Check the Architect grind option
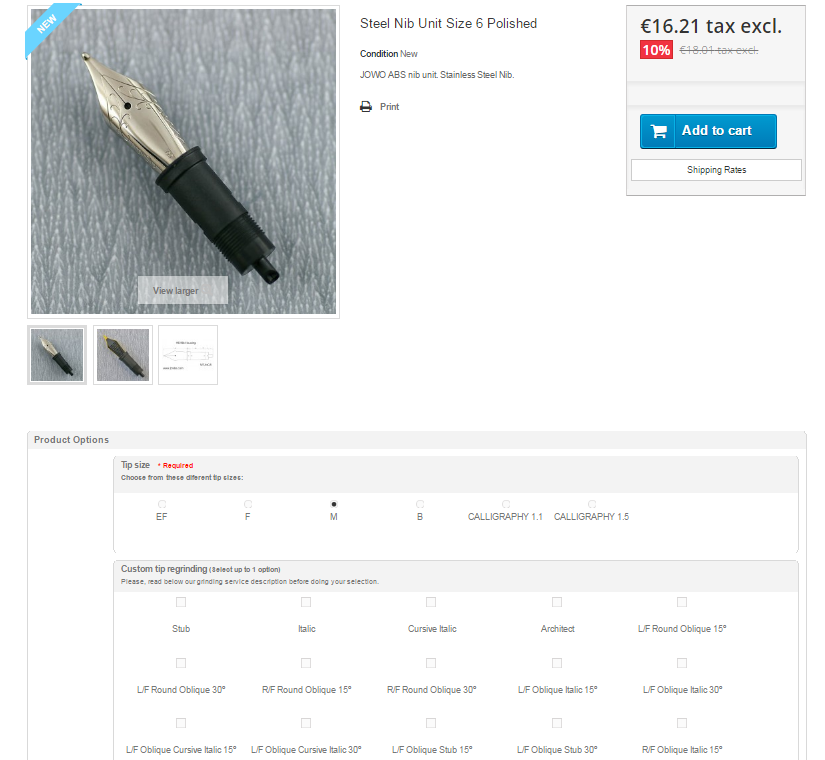Viewport: 825px width, 760px height. tap(557, 602)
